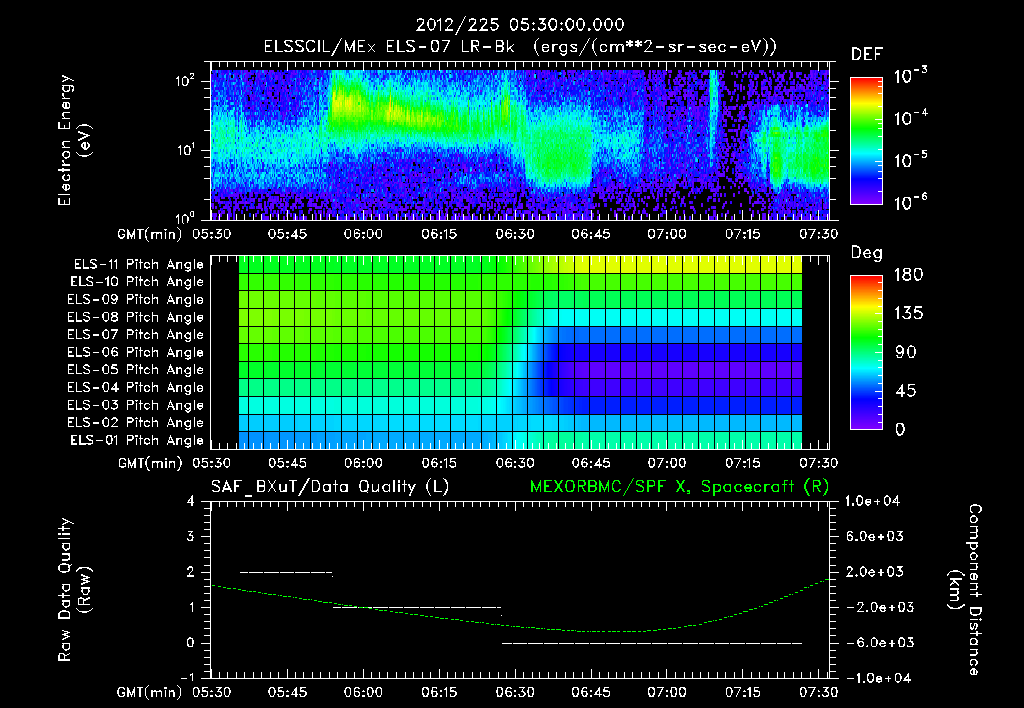Click the Raw Data Quality (Raw) axis label
The height and width of the screenshot is (708, 1024).
74,590
